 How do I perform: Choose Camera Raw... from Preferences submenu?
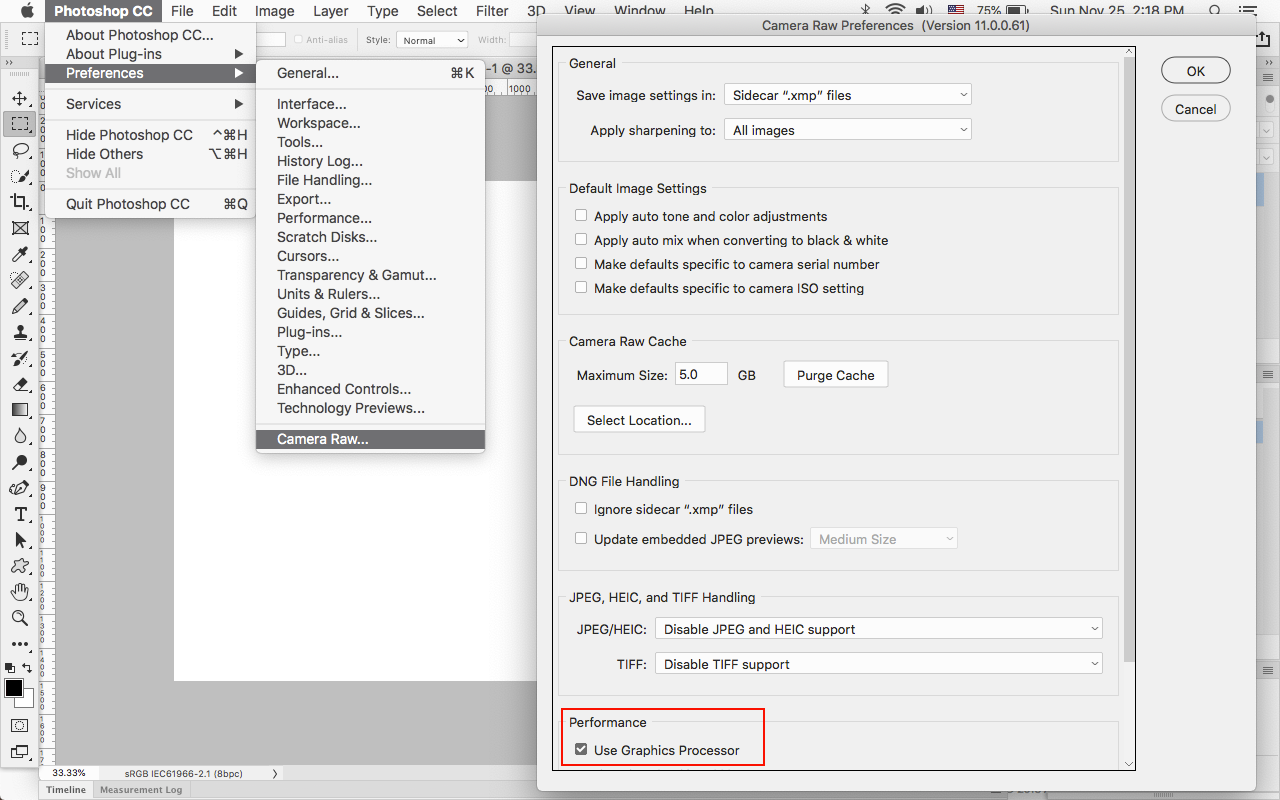(x=370, y=439)
